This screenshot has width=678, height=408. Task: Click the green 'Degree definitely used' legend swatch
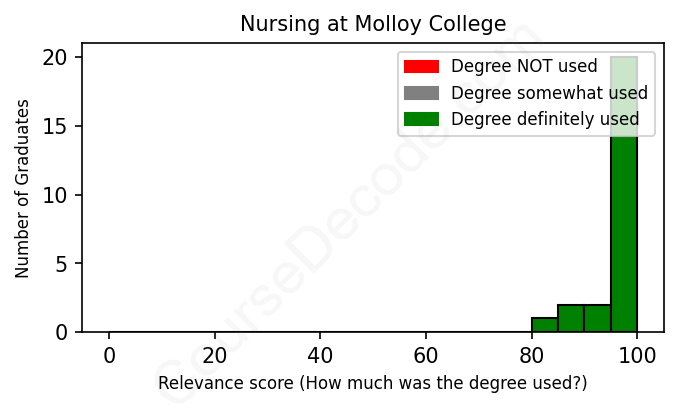pos(421,120)
